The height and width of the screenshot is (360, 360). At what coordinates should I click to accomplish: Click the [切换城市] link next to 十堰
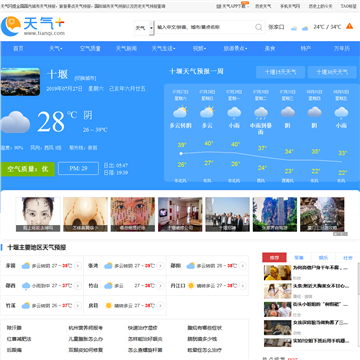click(x=85, y=78)
